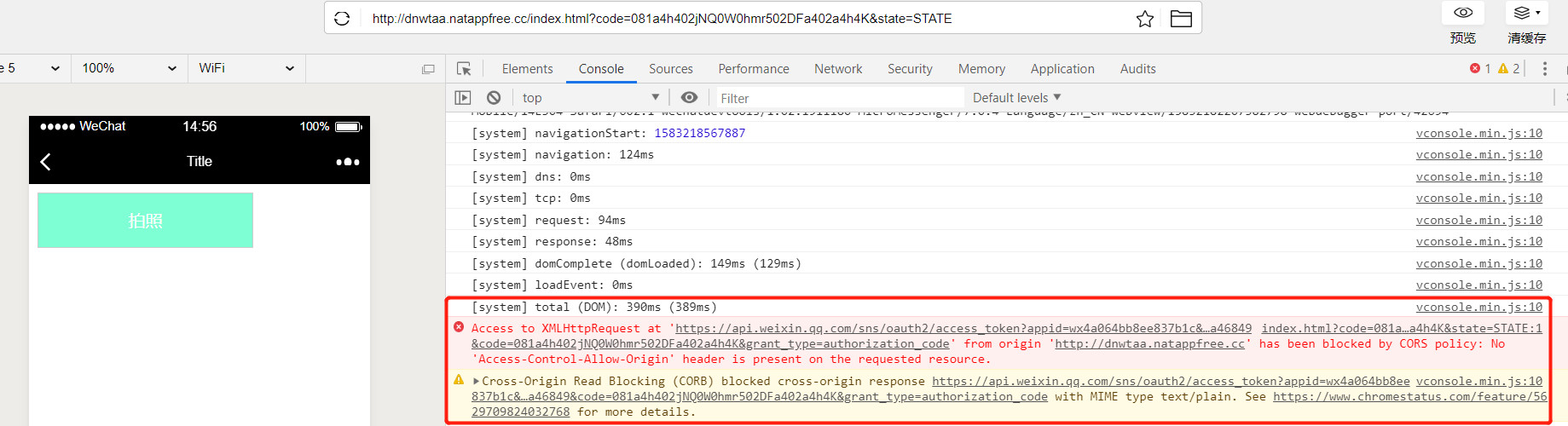Open the three-dot menu in WeChat header
Screen dimensions: 1568x426
point(348,162)
